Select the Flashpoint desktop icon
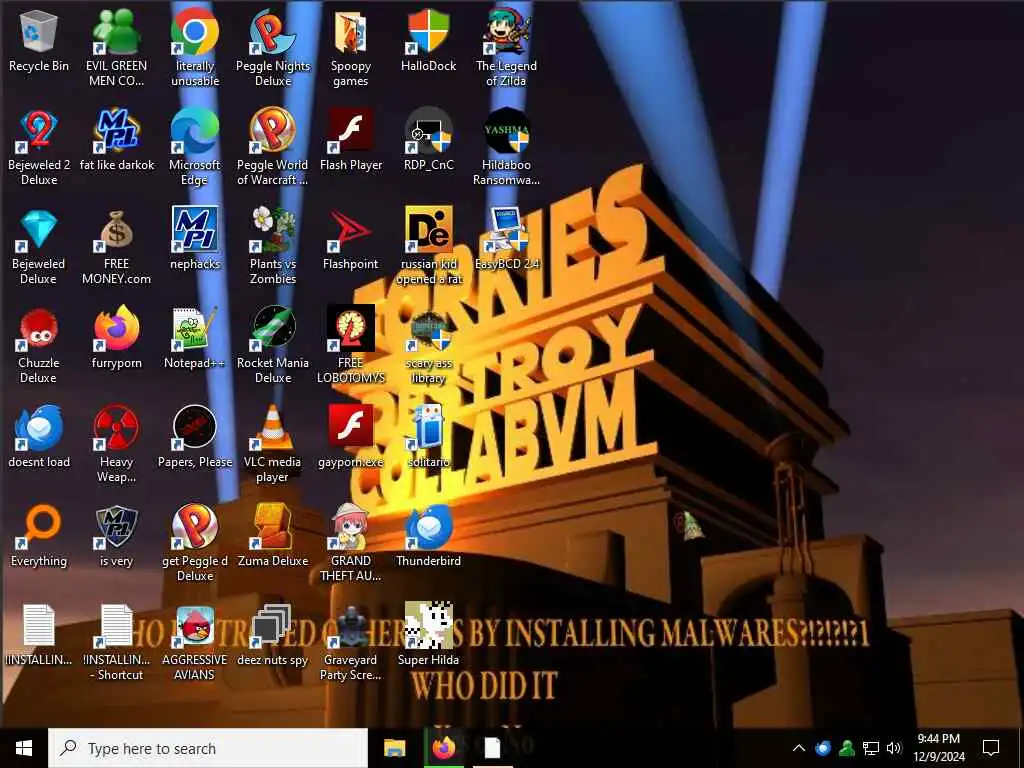The width and height of the screenshot is (1024, 768). (351, 238)
